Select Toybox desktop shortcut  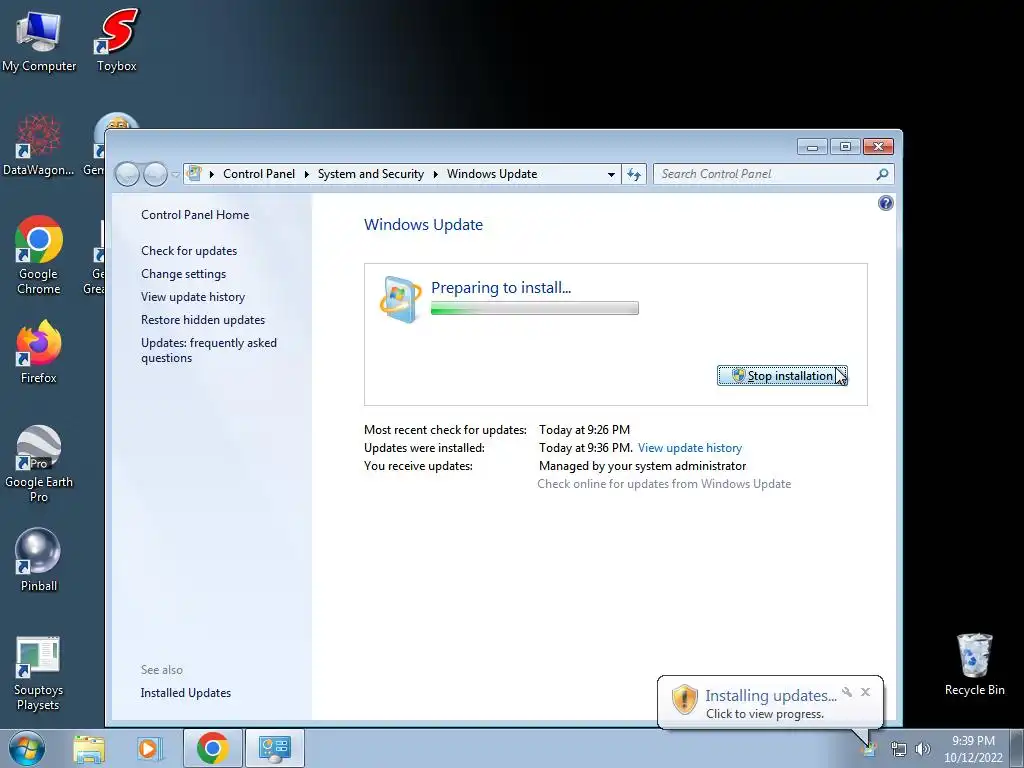coord(117,40)
